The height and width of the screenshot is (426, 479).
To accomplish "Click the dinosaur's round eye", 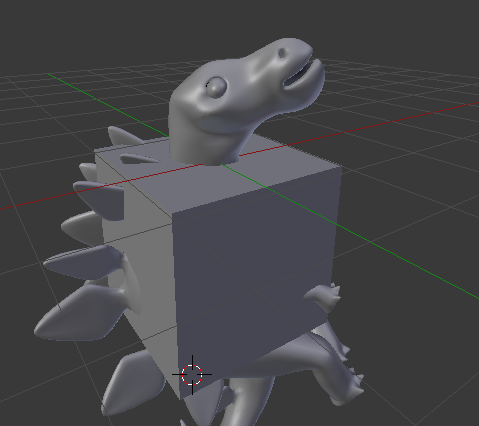I will pos(216,87).
